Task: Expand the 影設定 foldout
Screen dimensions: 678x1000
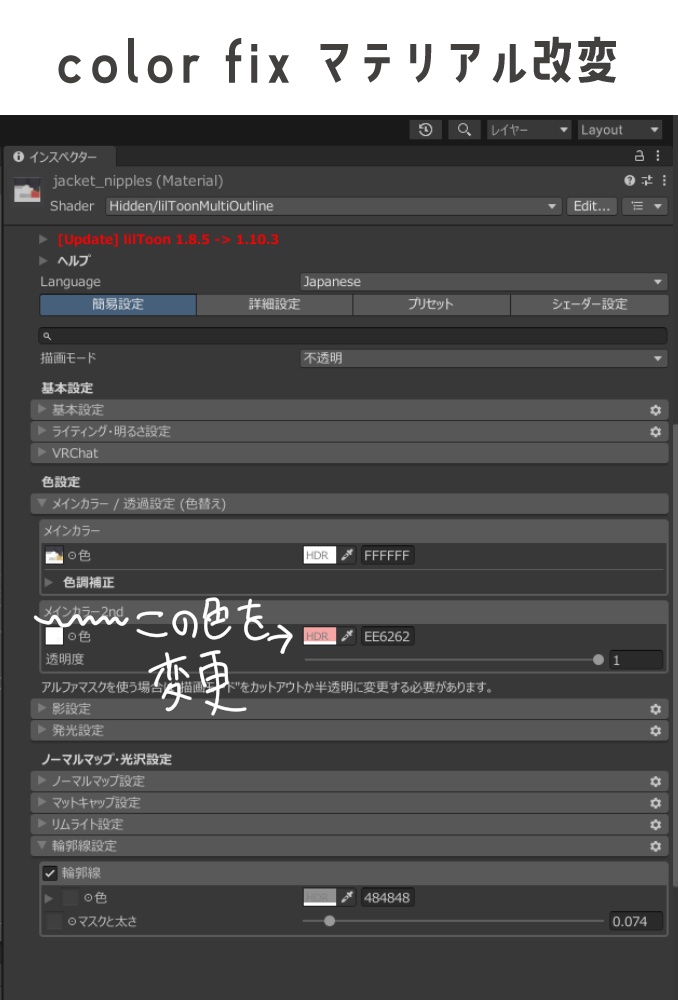Action: click(42, 709)
